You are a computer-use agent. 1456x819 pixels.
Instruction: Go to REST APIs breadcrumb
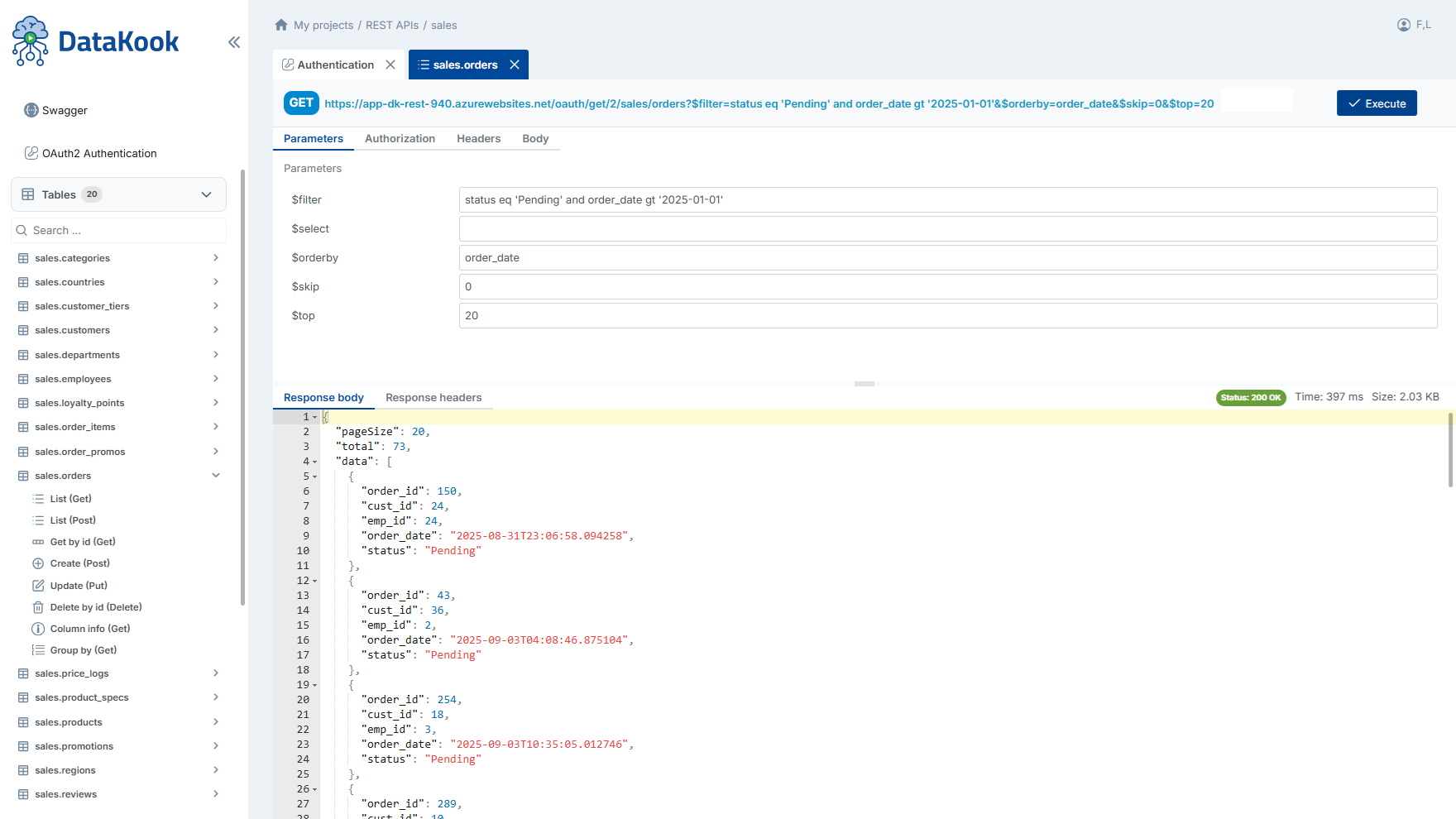coord(392,26)
